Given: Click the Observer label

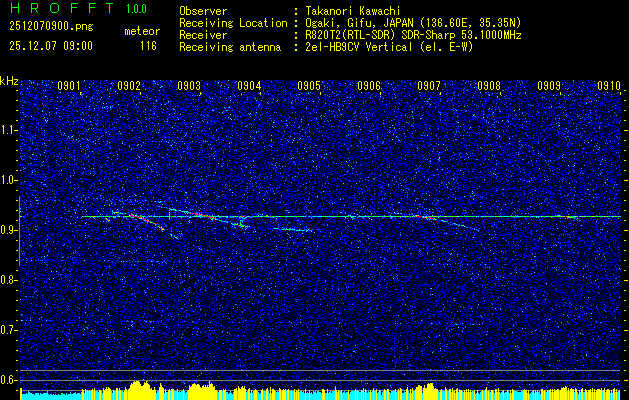Looking at the screenshot, I should (x=203, y=11).
